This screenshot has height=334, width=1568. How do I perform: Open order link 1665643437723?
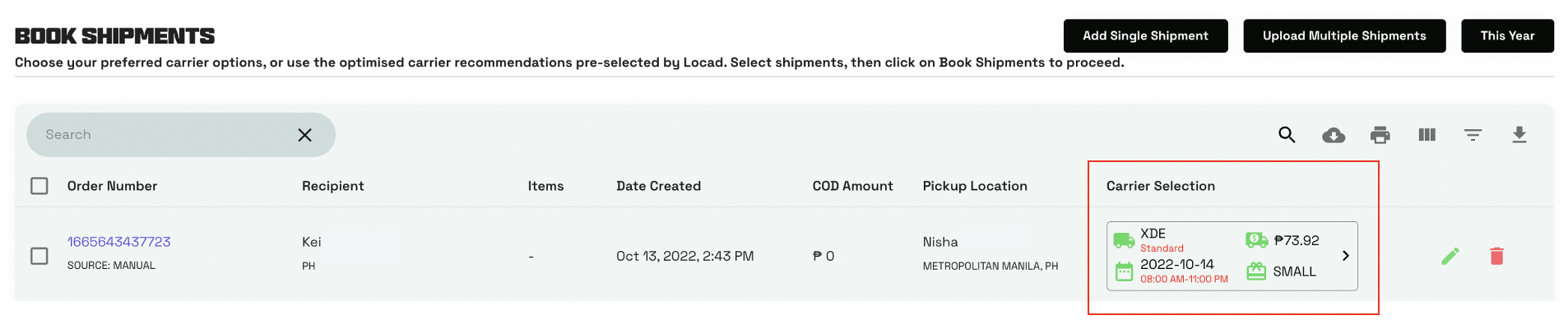coord(119,242)
